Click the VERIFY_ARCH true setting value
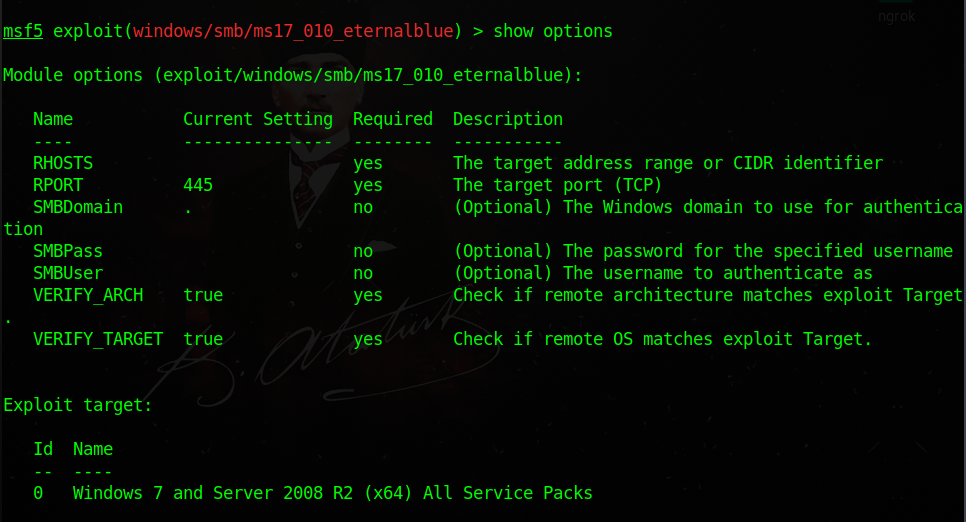Screen dimensions: 966x522 click(x=203, y=295)
